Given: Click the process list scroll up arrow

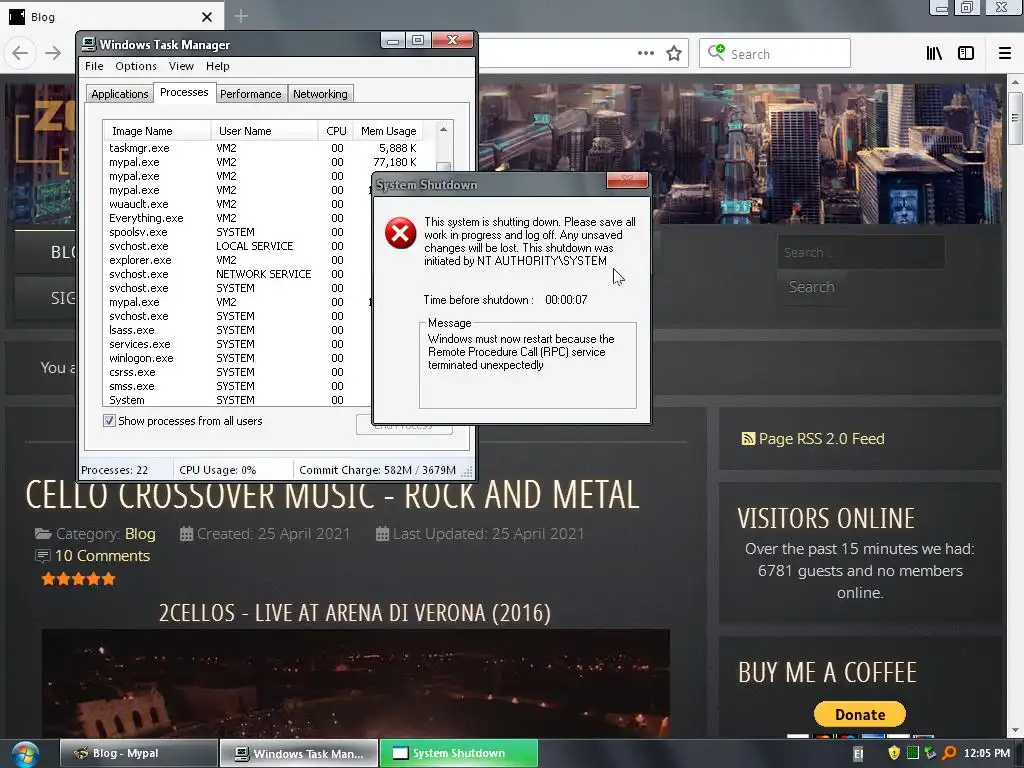Looking at the screenshot, I should click(443, 129).
